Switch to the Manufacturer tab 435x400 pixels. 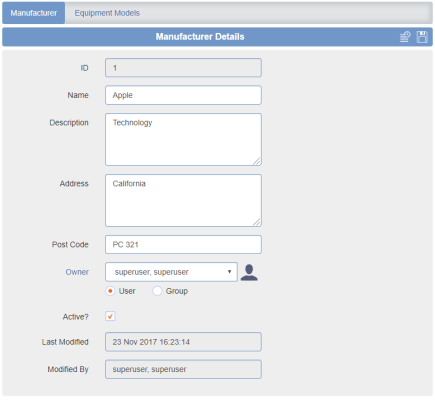34,13
